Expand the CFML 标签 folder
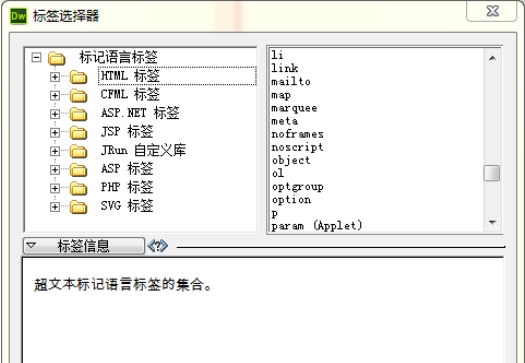 pyautogui.click(x=55, y=96)
